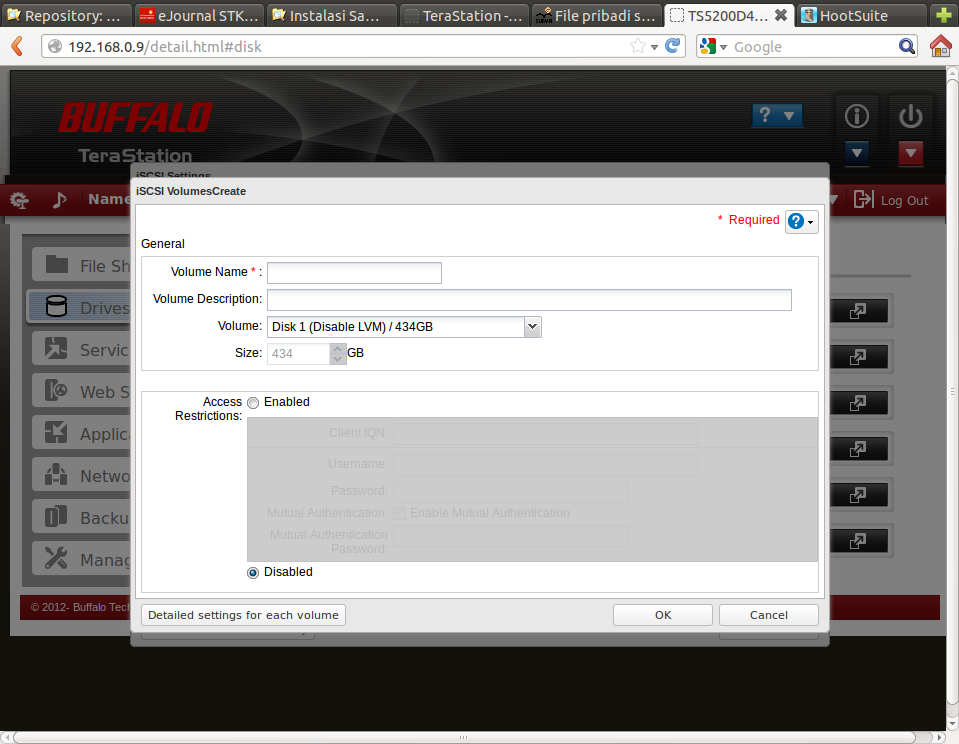Cancel the iSCSI volume dialog
Image resolution: width=959 pixels, height=744 pixels.
[x=768, y=615]
